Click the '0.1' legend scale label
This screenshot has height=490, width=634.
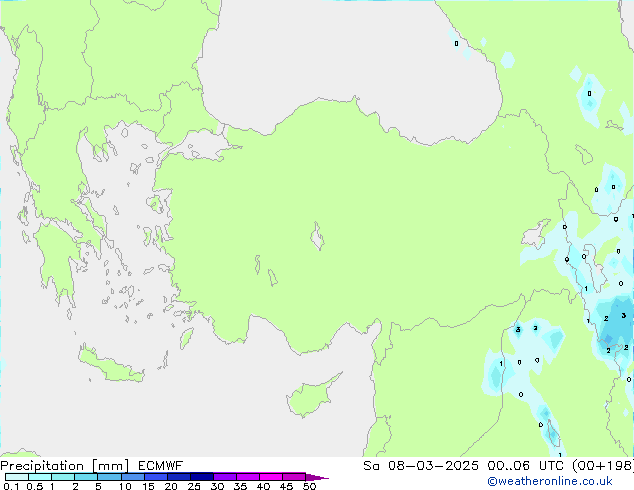[x=11, y=486]
